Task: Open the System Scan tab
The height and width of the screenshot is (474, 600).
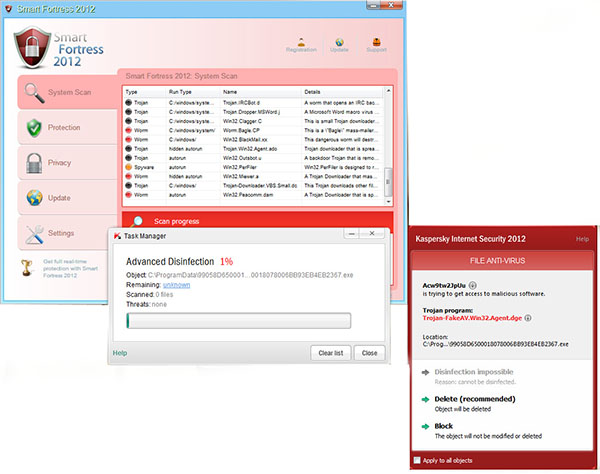Action: pyautogui.click(x=68, y=92)
